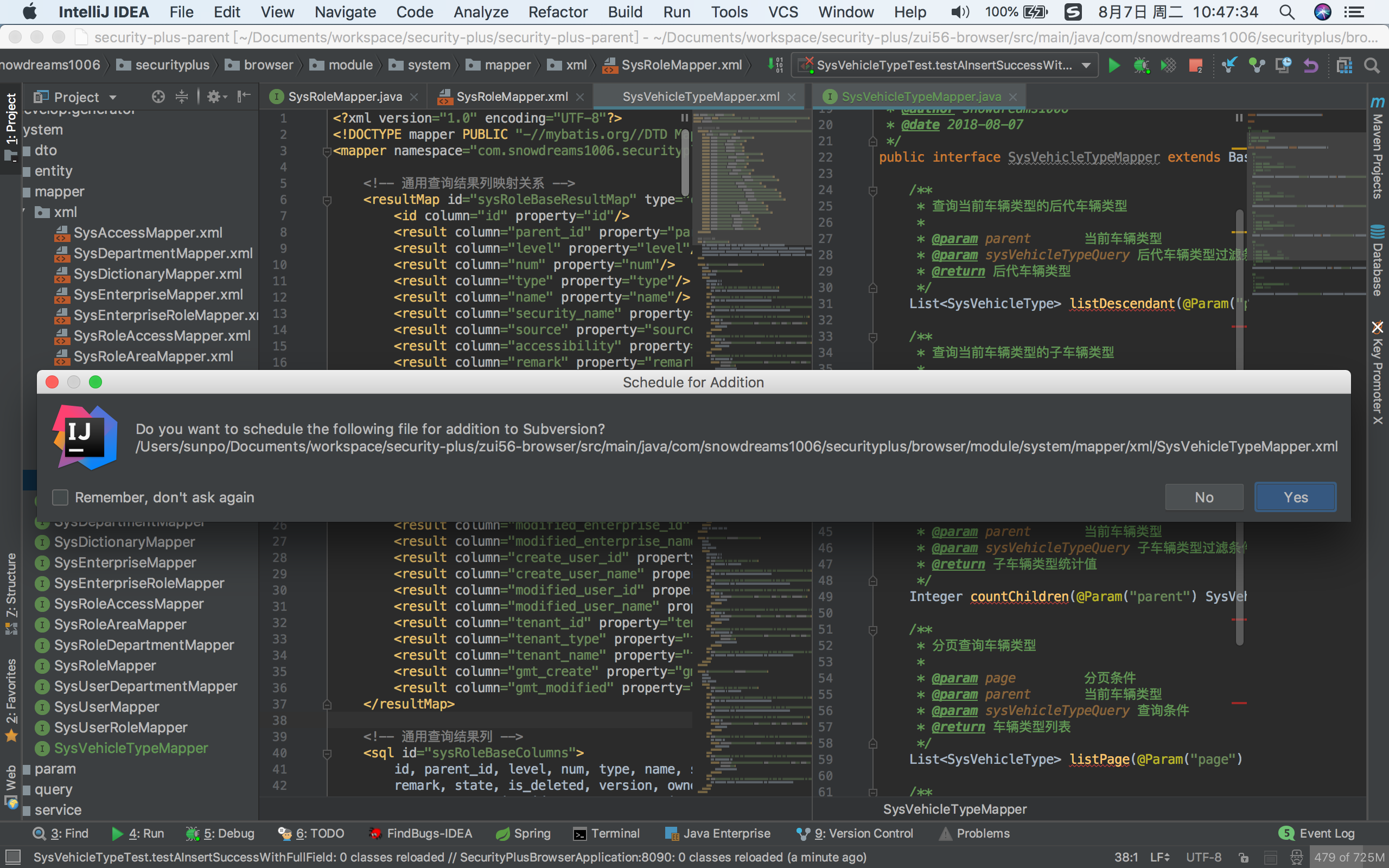This screenshot has height=868, width=1389.
Task: Check Remember, don't ask again box
Action: coord(60,497)
